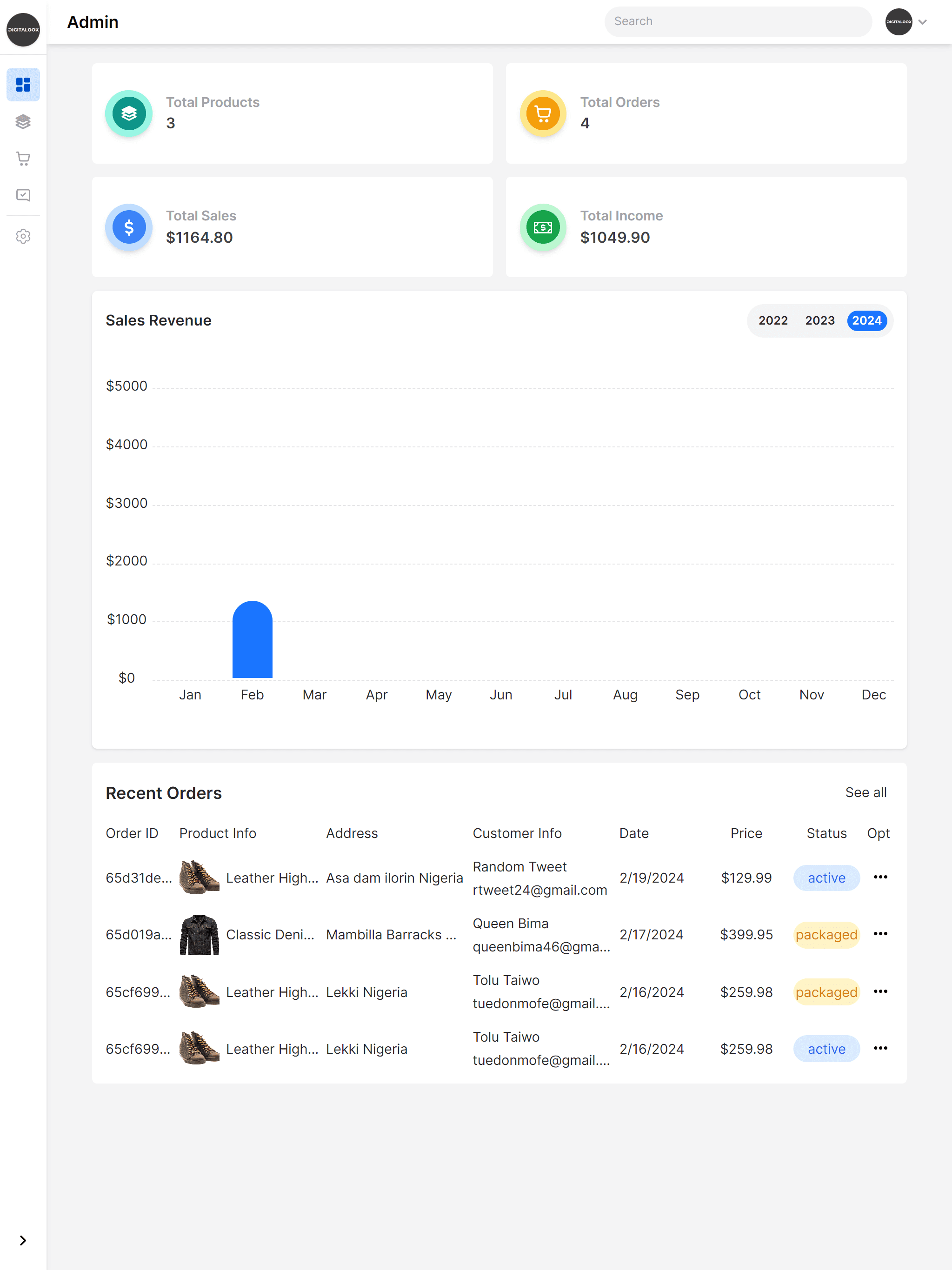This screenshot has width=952, height=1270.
Task: Switch the revenue chart to 2023
Action: coord(819,320)
